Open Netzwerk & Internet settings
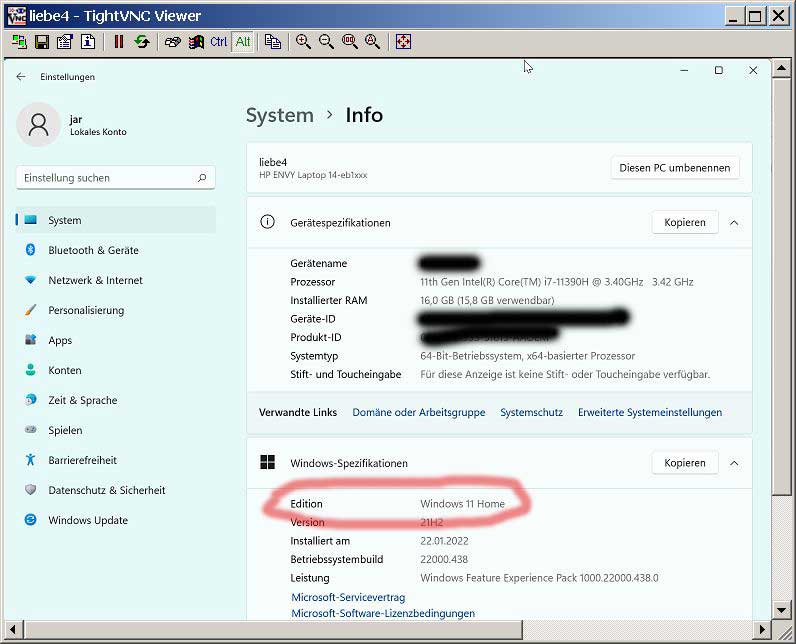This screenshot has width=796, height=644. pyautogui.click(x=116, y=280)
